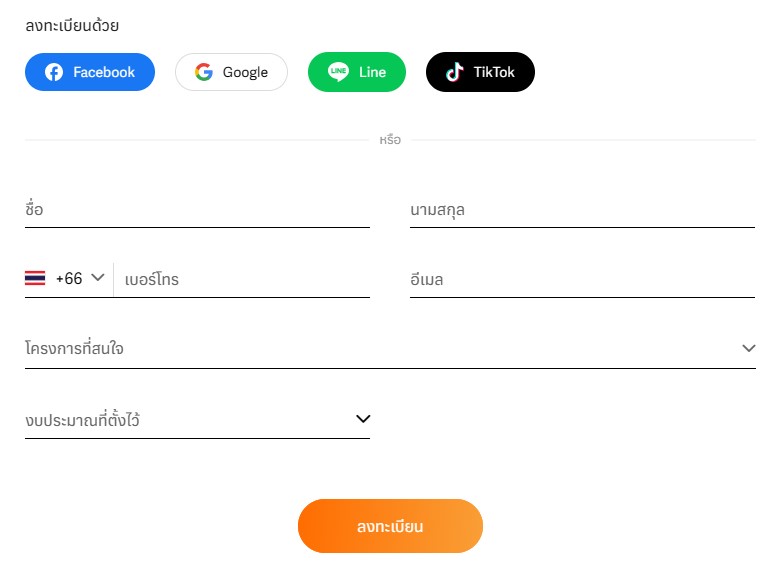This screenshot has width=780, height=577.
Task: Click the งบประมาณที่ตั้งไว้ select field
Action: point(197,420)
